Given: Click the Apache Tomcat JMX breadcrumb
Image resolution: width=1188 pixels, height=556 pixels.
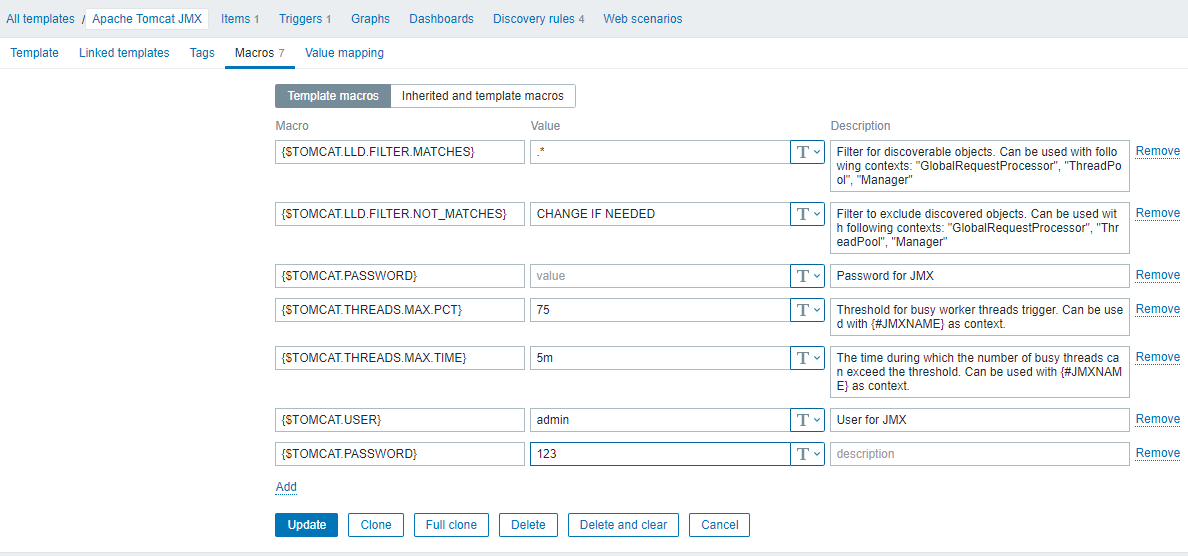Looking at the screenshot, I should pos(147,19).
